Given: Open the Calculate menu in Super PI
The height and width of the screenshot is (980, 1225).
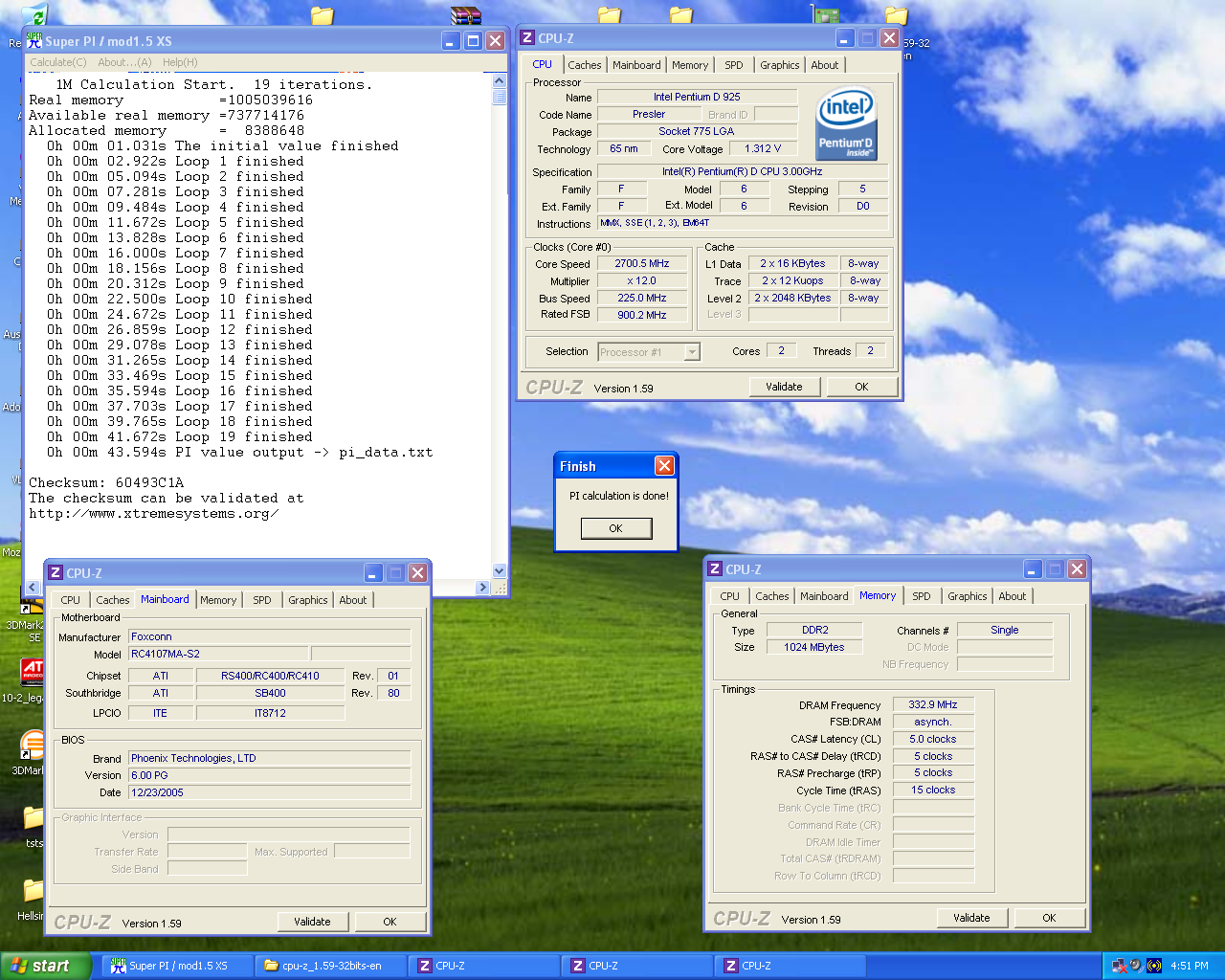Looking at the screenshot, I should click(57, 62).
